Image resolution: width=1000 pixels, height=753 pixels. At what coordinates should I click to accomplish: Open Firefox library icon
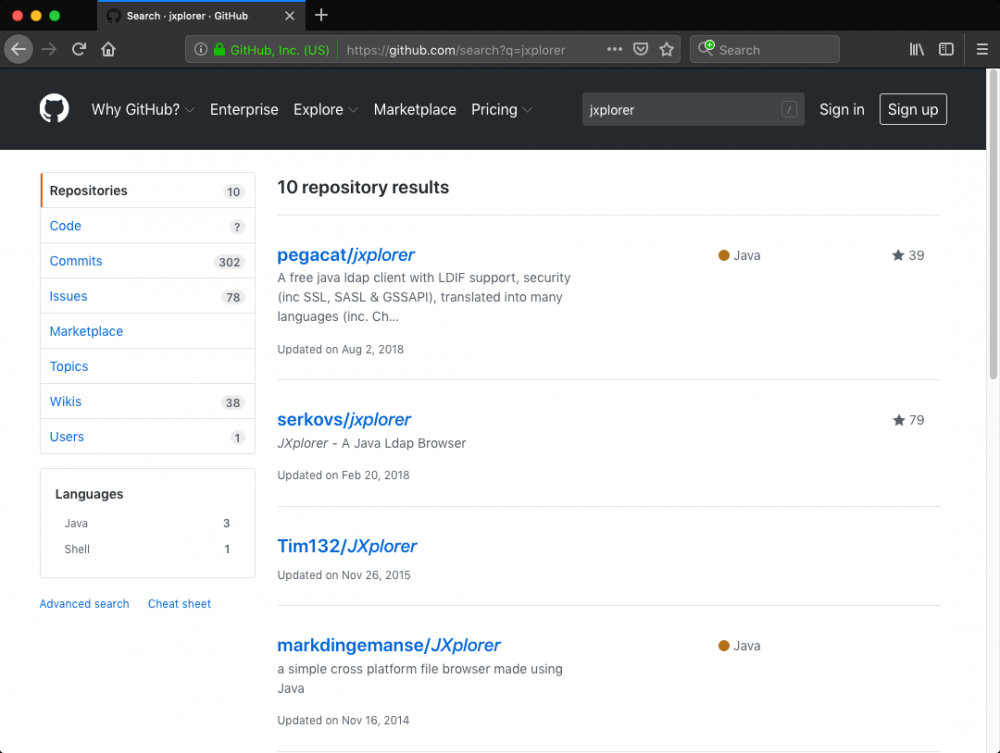point(916,49)
